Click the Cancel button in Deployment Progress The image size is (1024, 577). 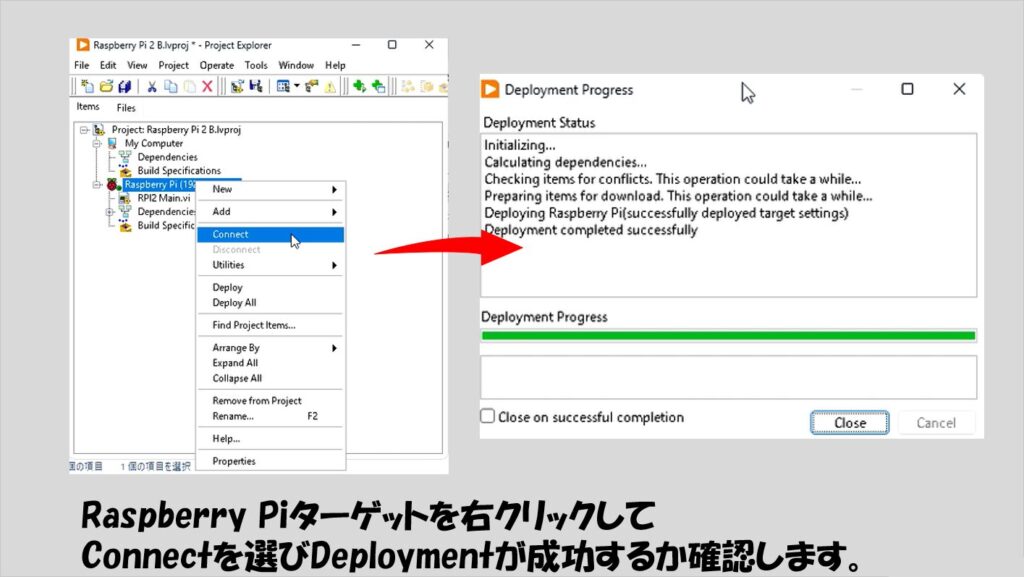[936, 423]
